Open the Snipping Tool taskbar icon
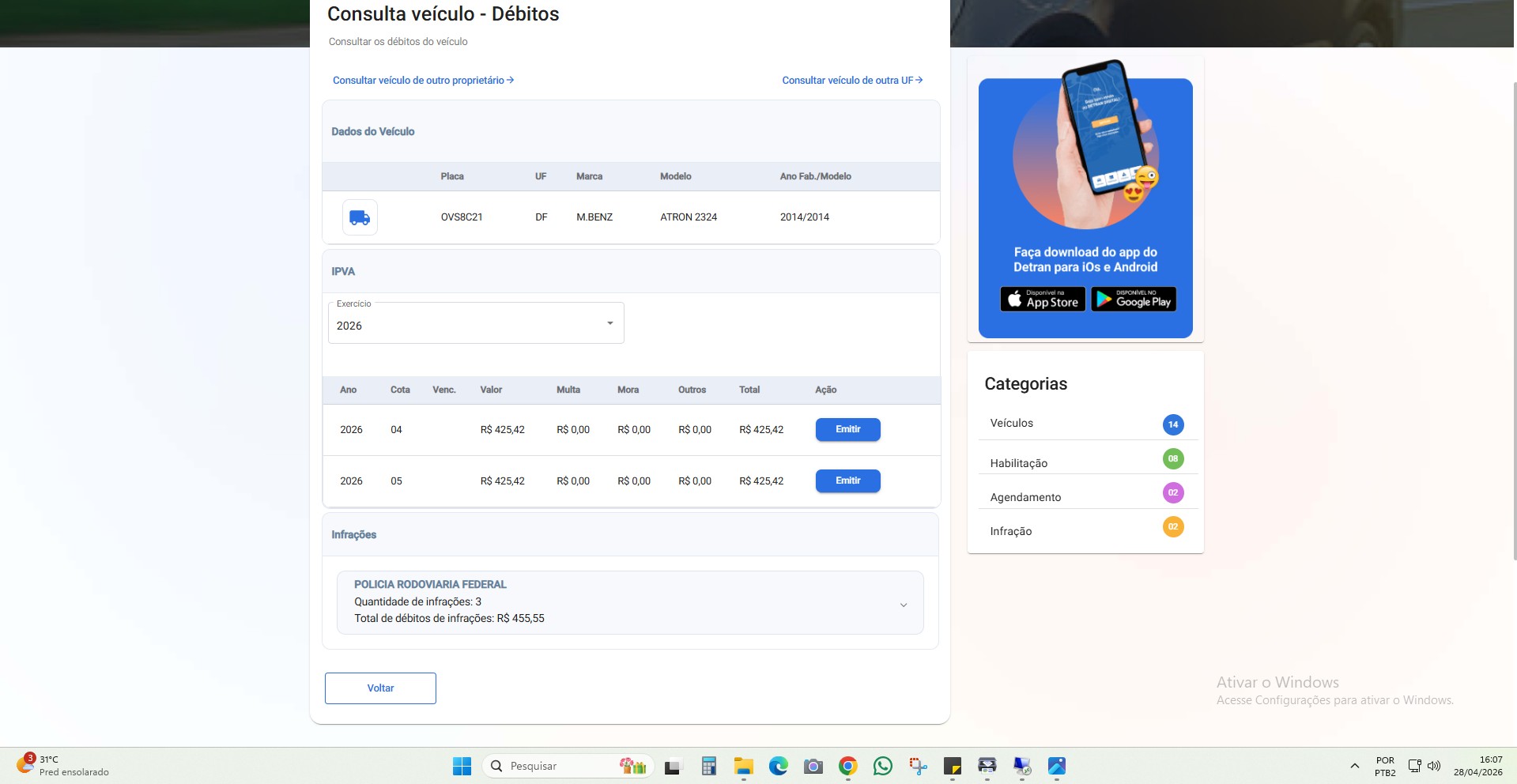Viewport: 1517px width, 784px height. [917, 766]
